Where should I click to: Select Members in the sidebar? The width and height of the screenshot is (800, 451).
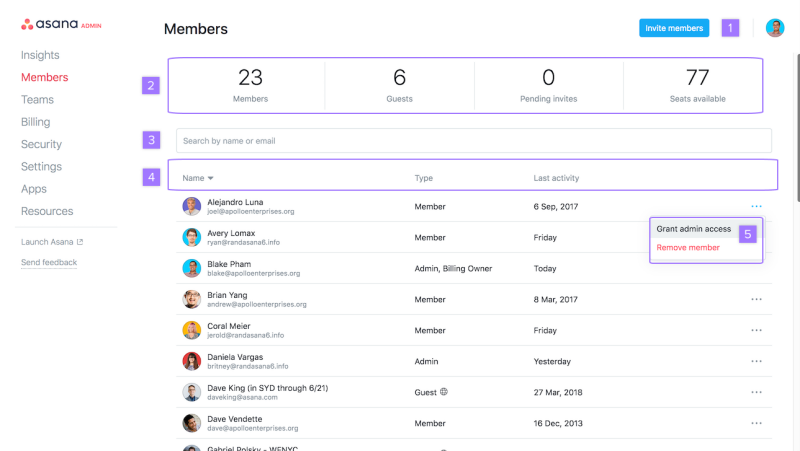click(x=44, y=77)
